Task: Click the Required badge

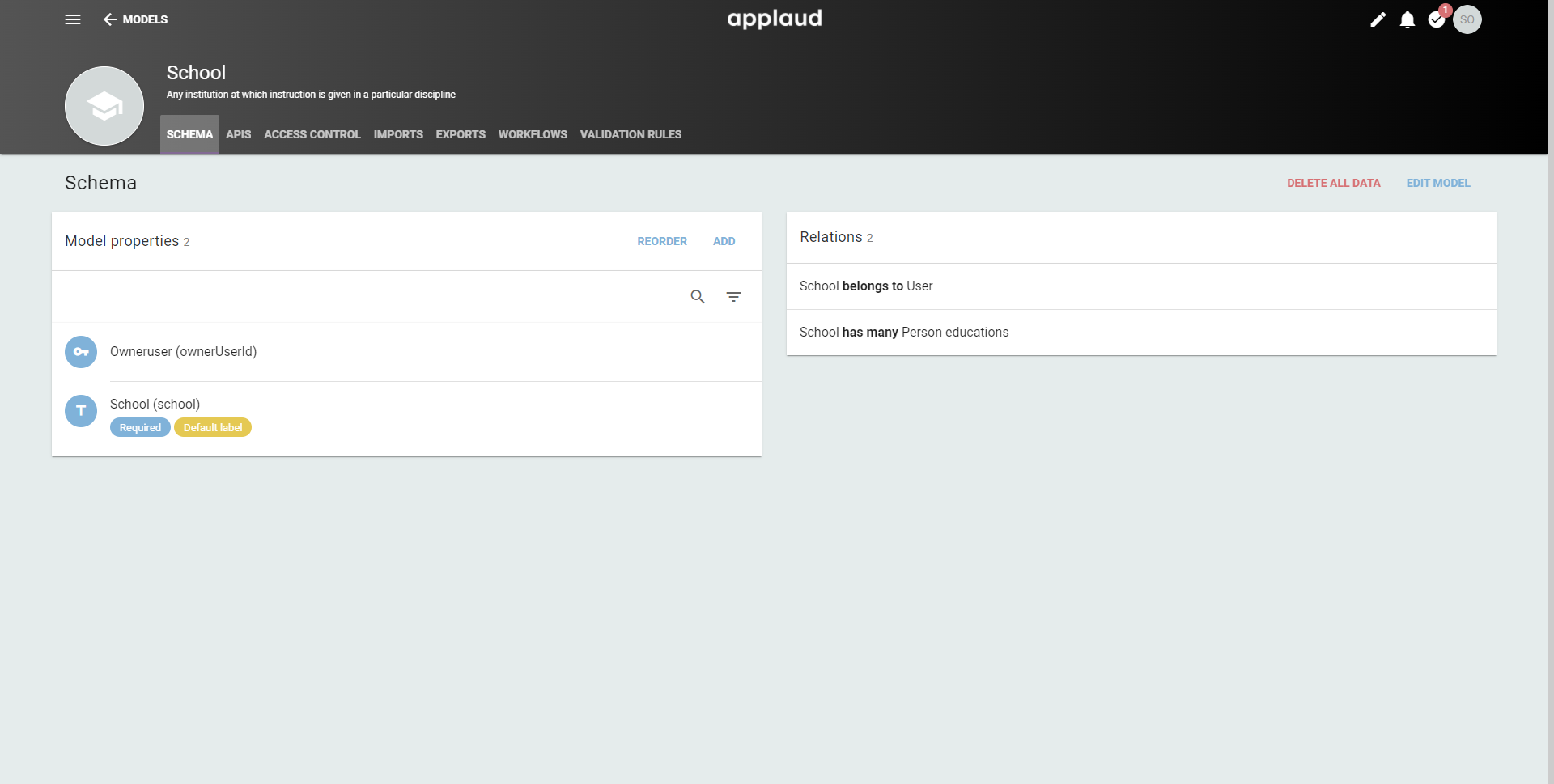Action: (140, 427)
